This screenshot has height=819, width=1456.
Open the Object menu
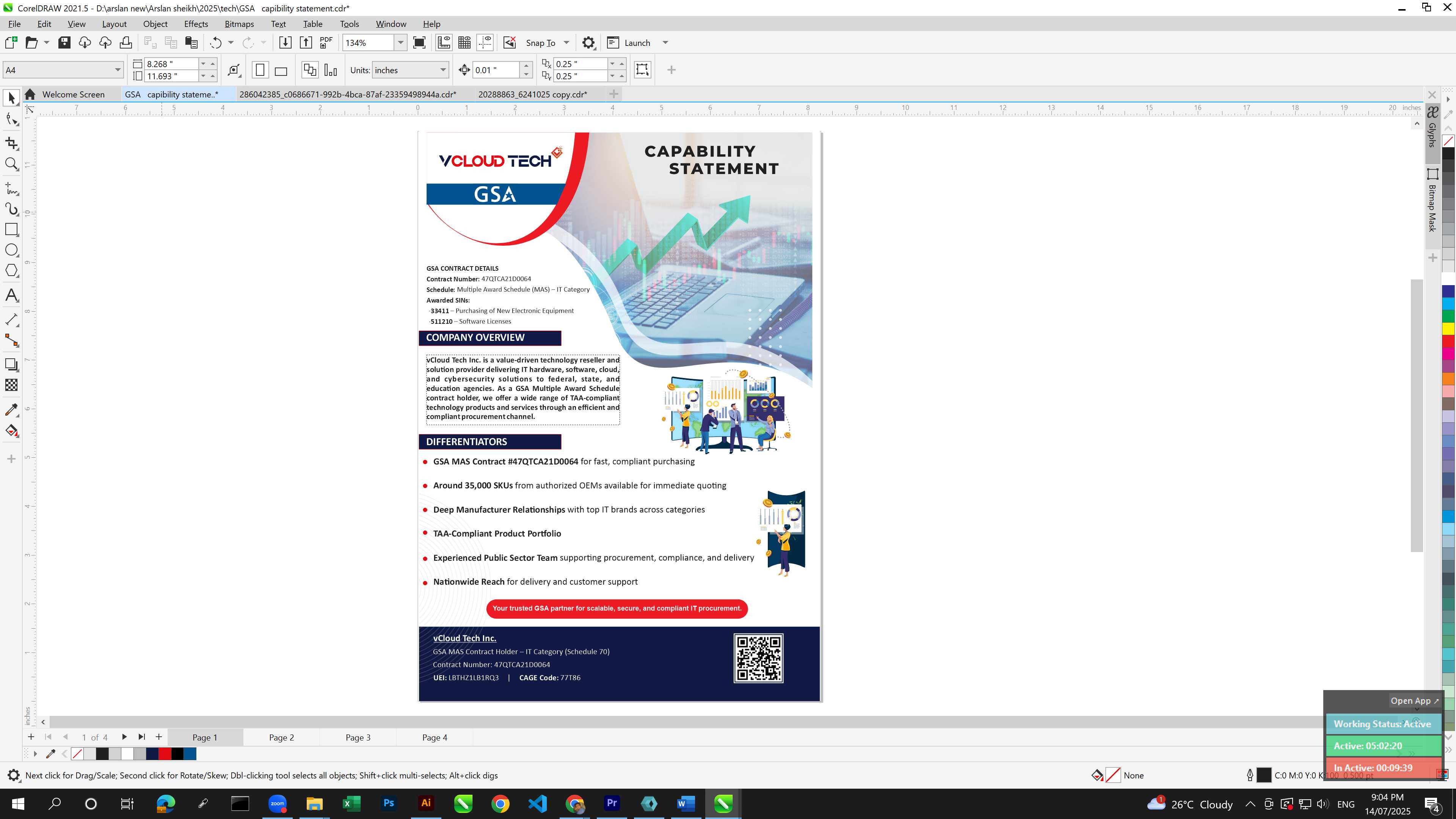(x=155, y=24)
